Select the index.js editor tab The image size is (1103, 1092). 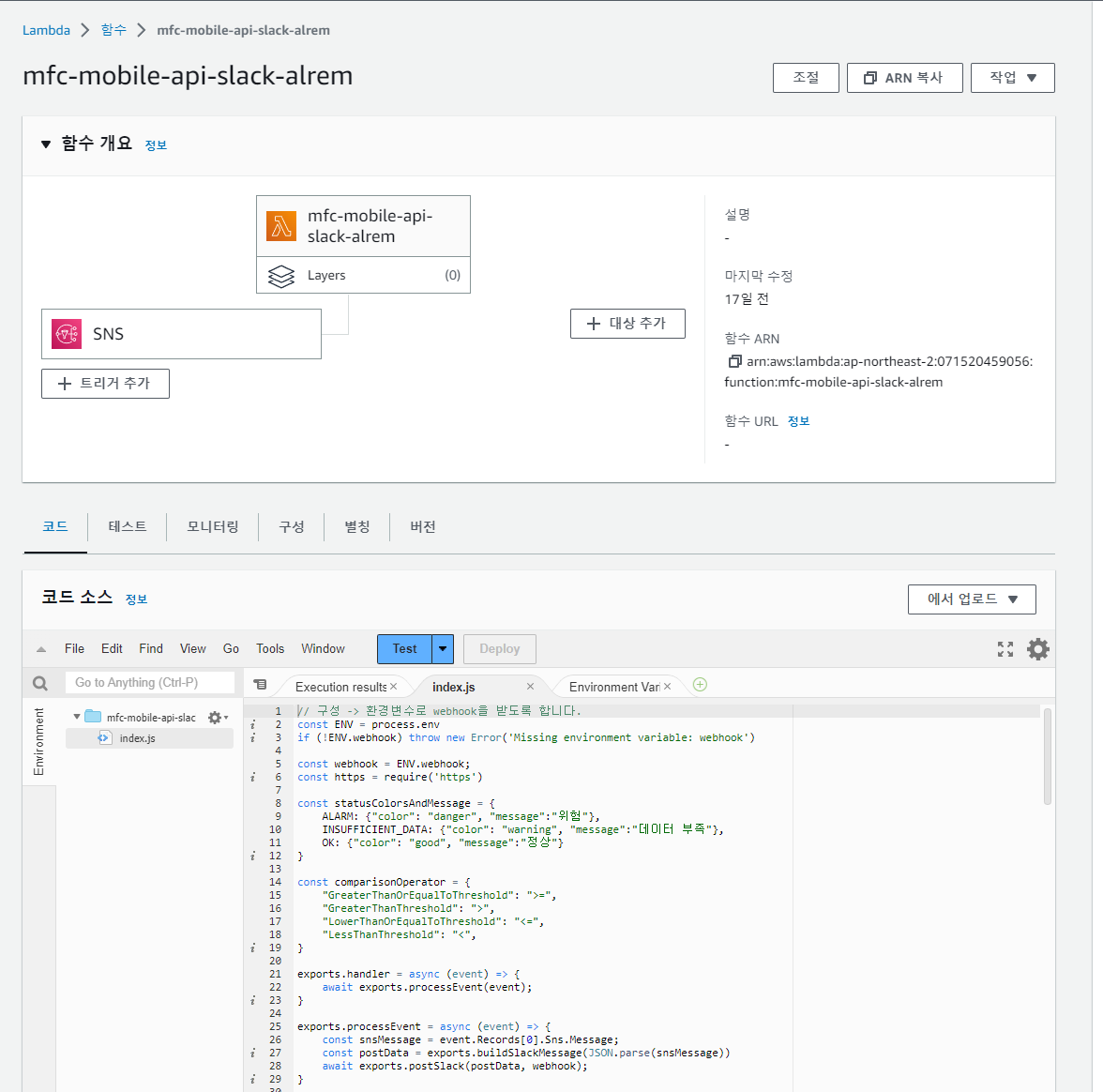(x=454, y=687)
